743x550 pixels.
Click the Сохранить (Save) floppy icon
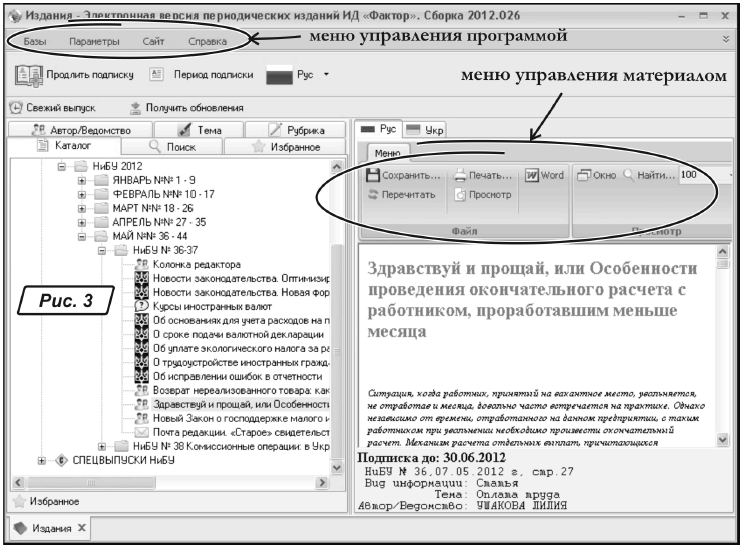[x=372, y=176]
